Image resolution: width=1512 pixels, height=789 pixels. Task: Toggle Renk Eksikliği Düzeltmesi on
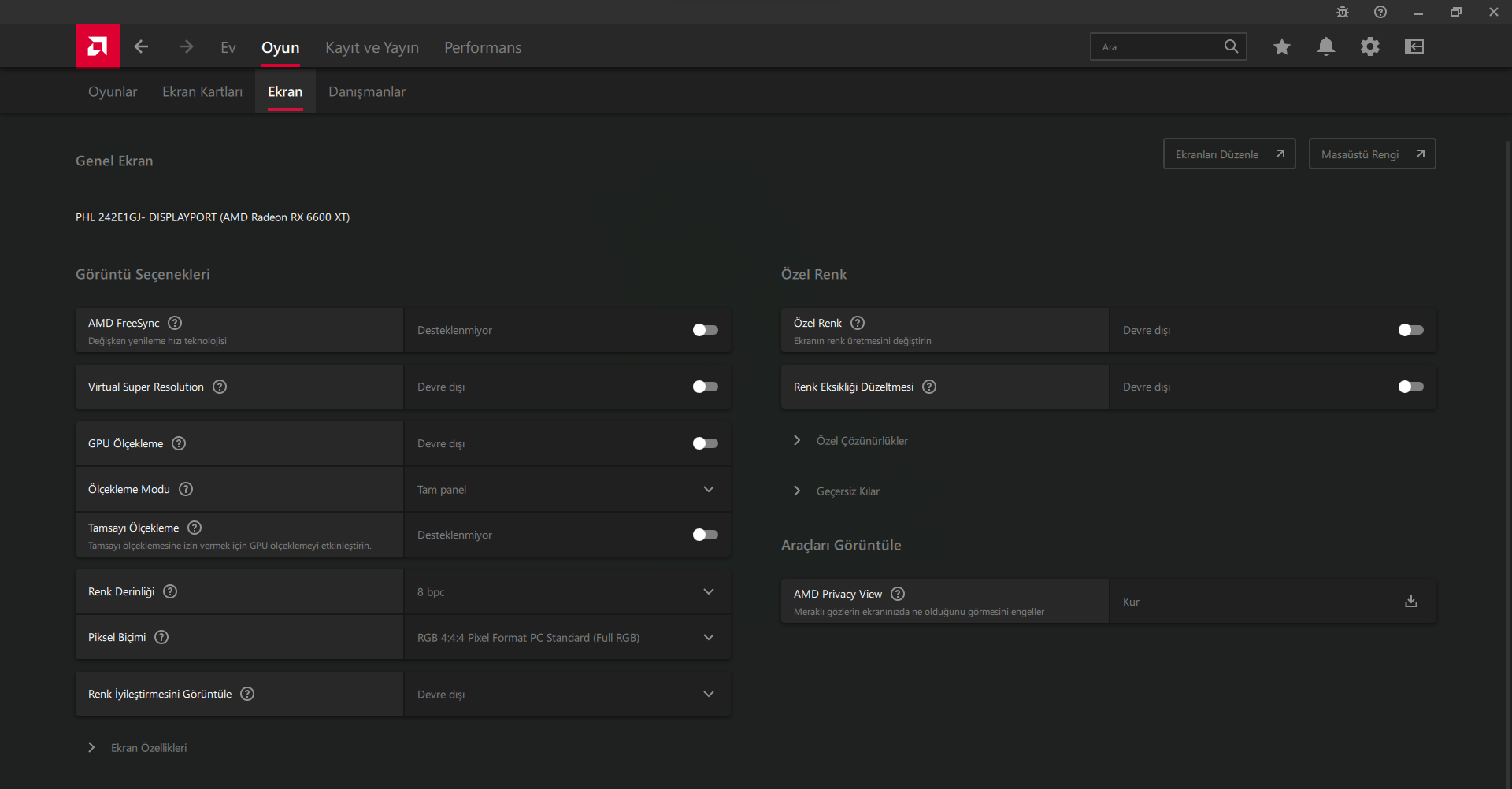(1410, 387)
